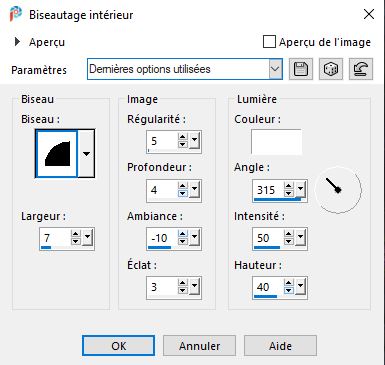Screen dimensions: 385x365
Task: Open the Angle slider popup arrow
Action: pyautogui.click(x=300, y=190)
